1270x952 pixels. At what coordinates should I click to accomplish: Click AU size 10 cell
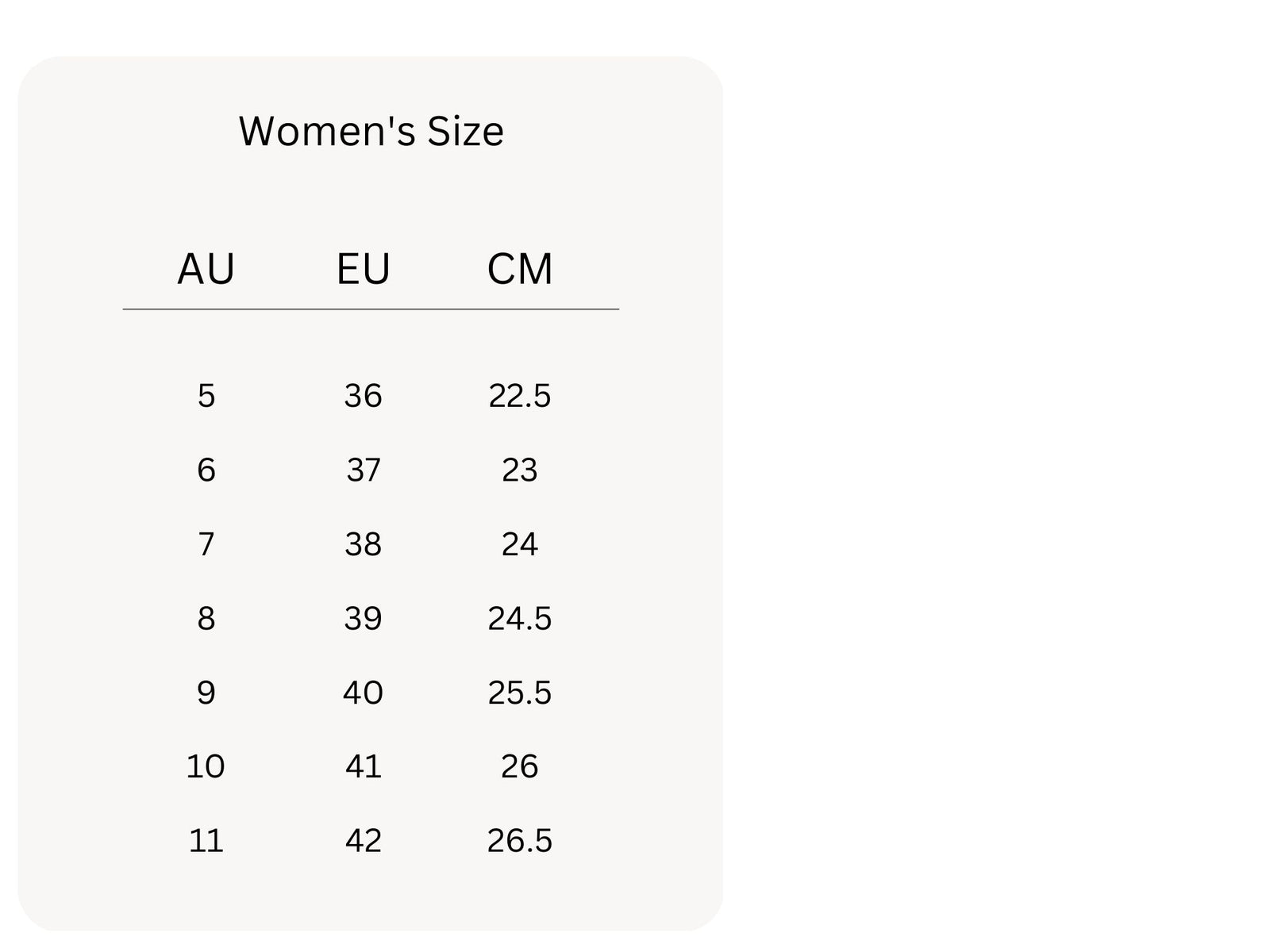click(206, 766)
